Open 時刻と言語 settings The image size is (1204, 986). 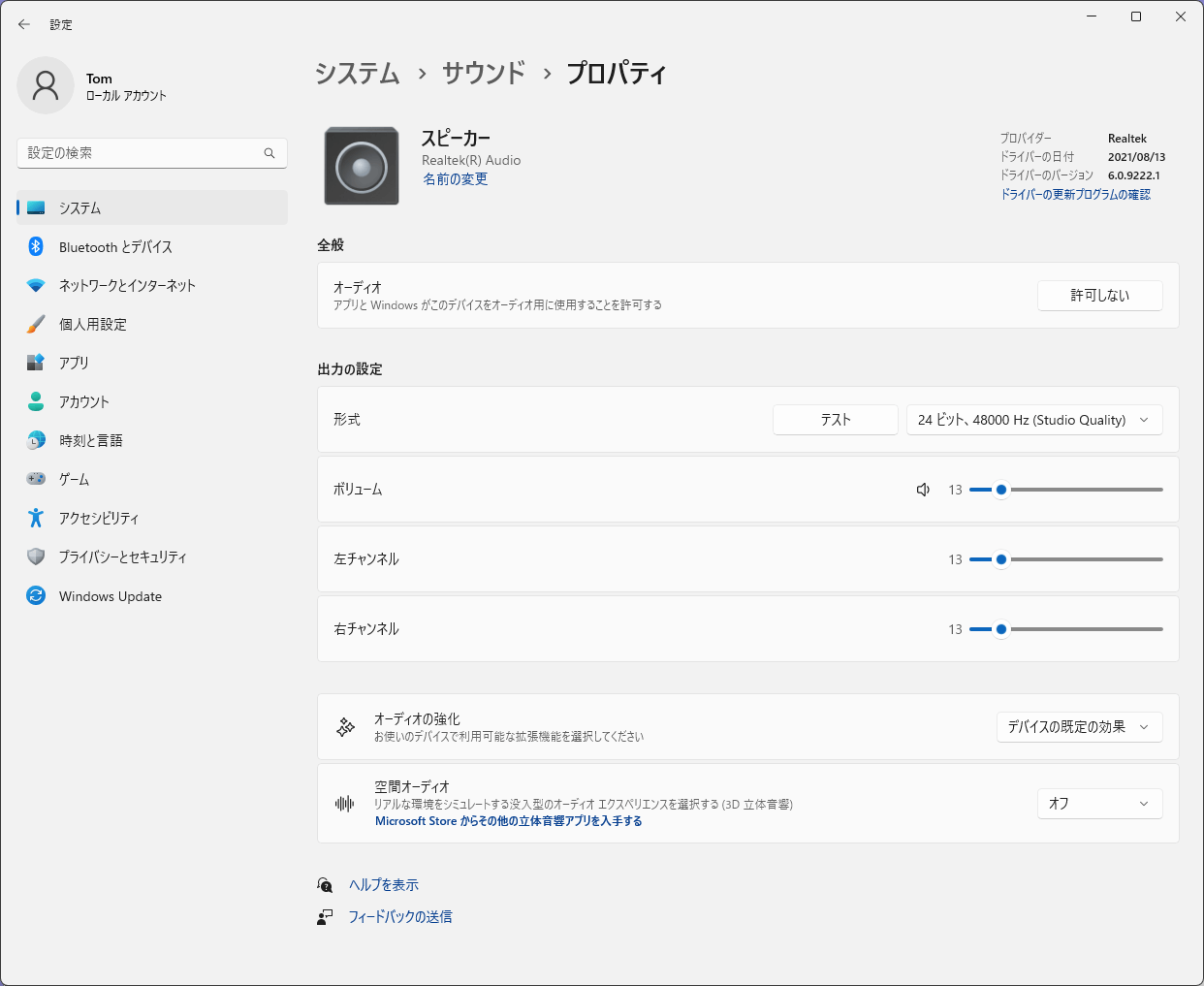(x=152, y=440)
